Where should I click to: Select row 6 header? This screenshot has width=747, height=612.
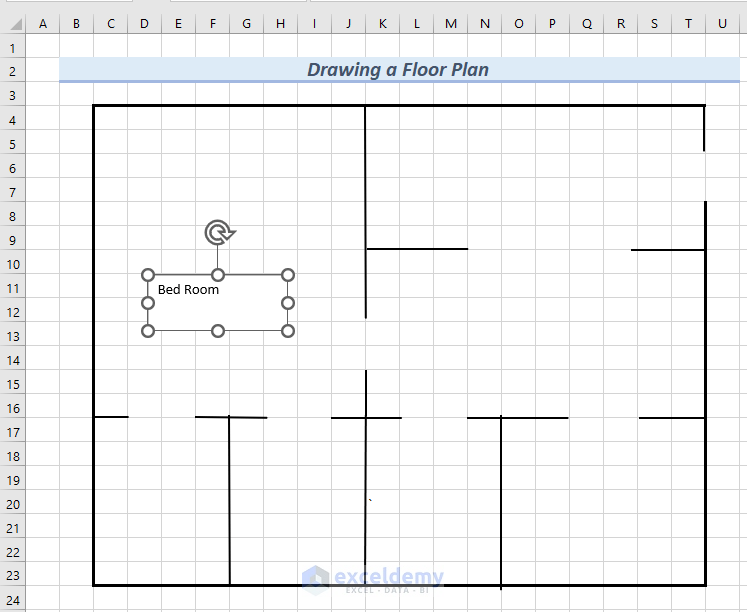click(12, 168)
